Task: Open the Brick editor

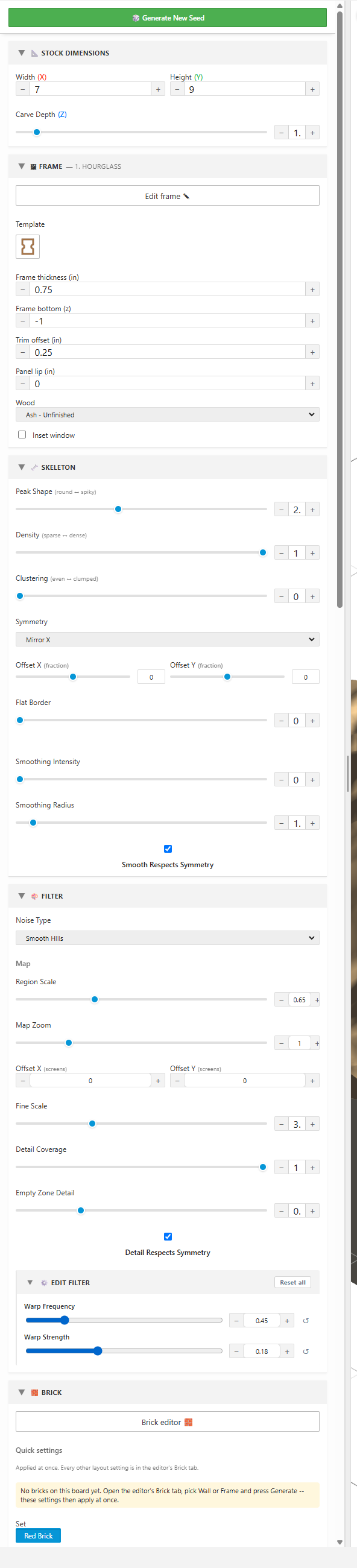Action: [x=167, y=1422]
